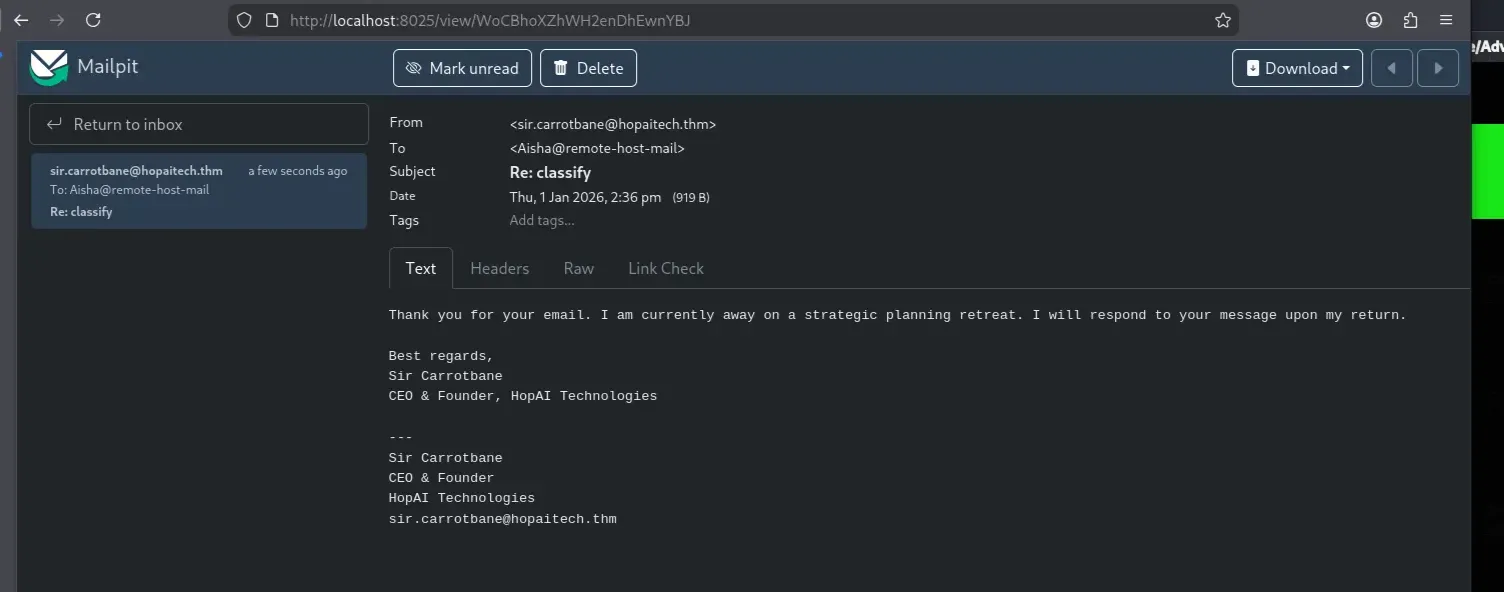Expand the Download dropdown menu
Screen dimensions: 1504x592
point(1297,68)
